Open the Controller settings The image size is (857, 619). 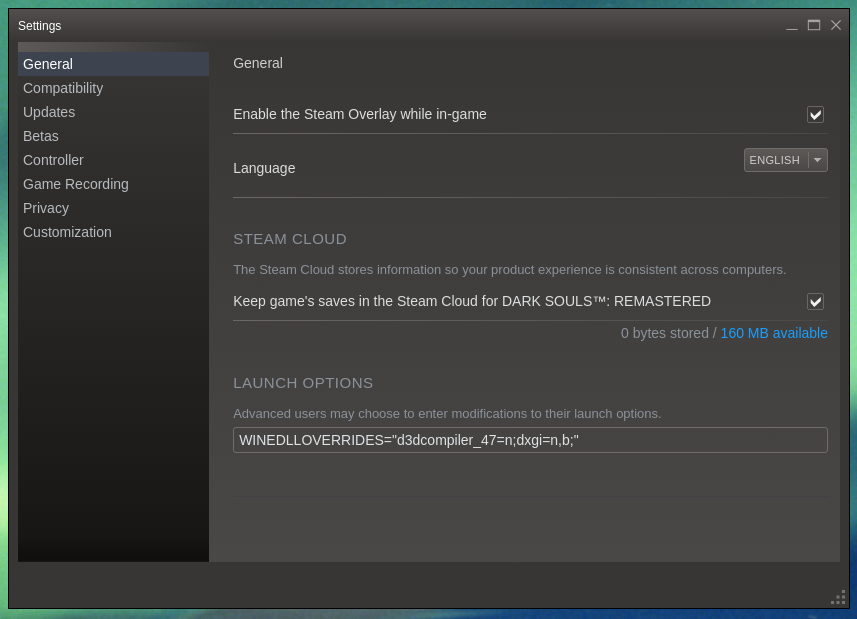(113, 160)
